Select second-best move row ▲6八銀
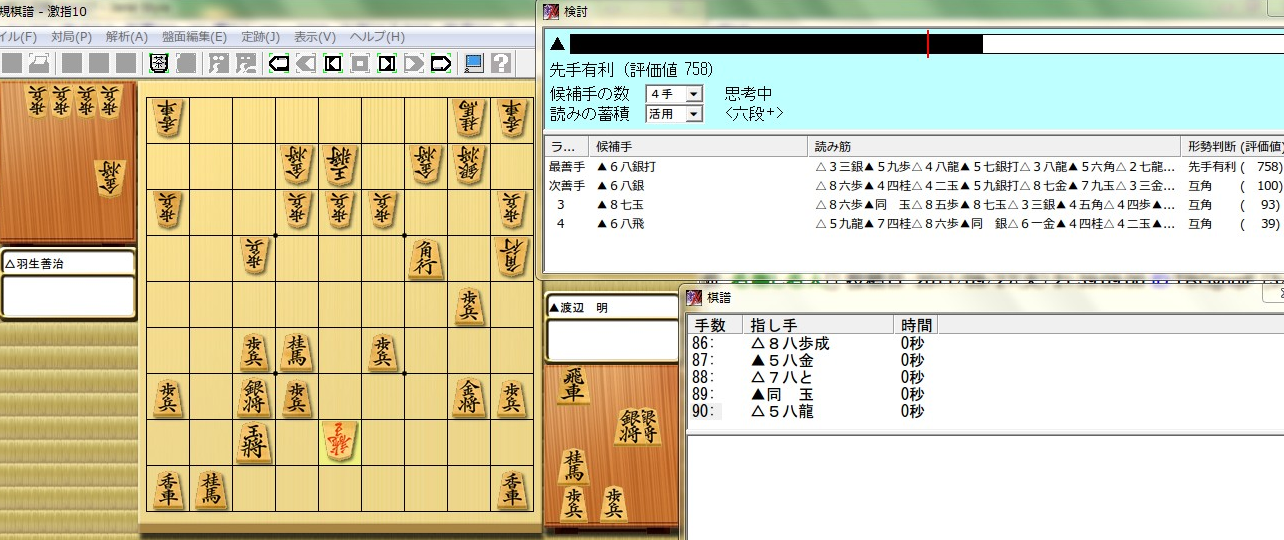Image resolution: width=1284 pixels, height=540 pixels. tap(914, 186)
